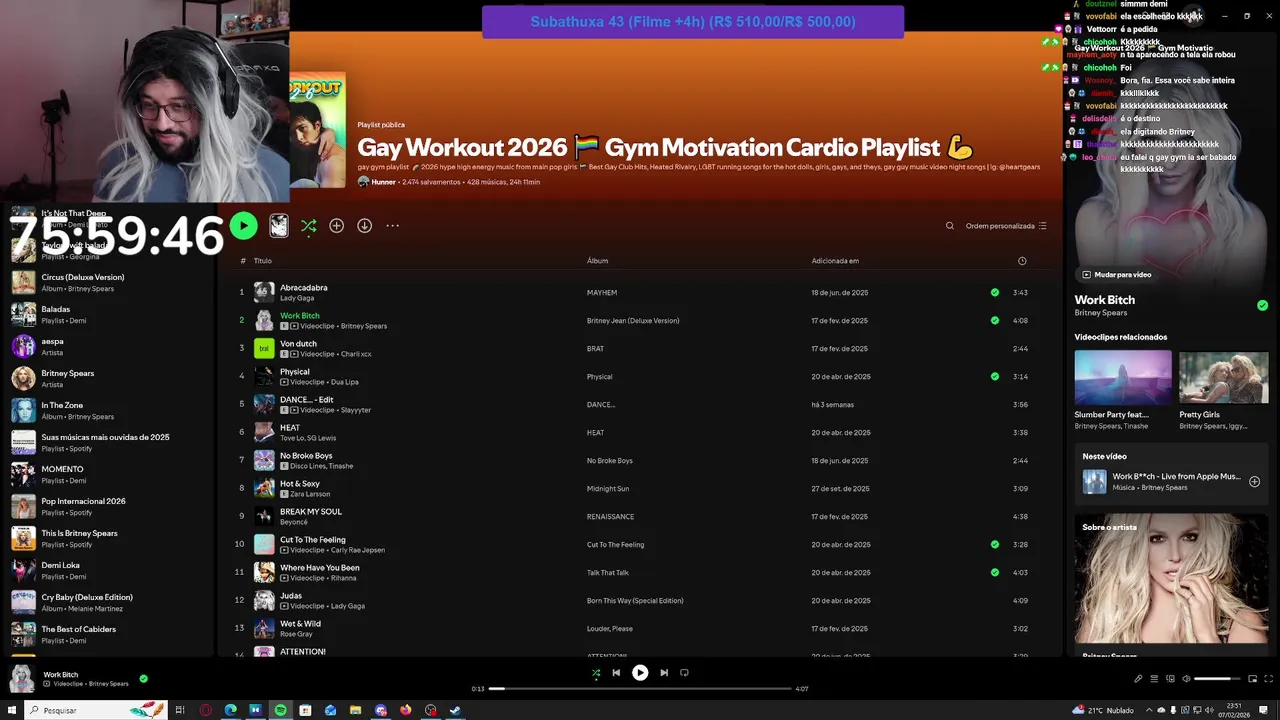This screenshot has height=720, width=1280.
Task: Open Cry Baby (Deluxe Edition) album
Action: pos(110,602)
